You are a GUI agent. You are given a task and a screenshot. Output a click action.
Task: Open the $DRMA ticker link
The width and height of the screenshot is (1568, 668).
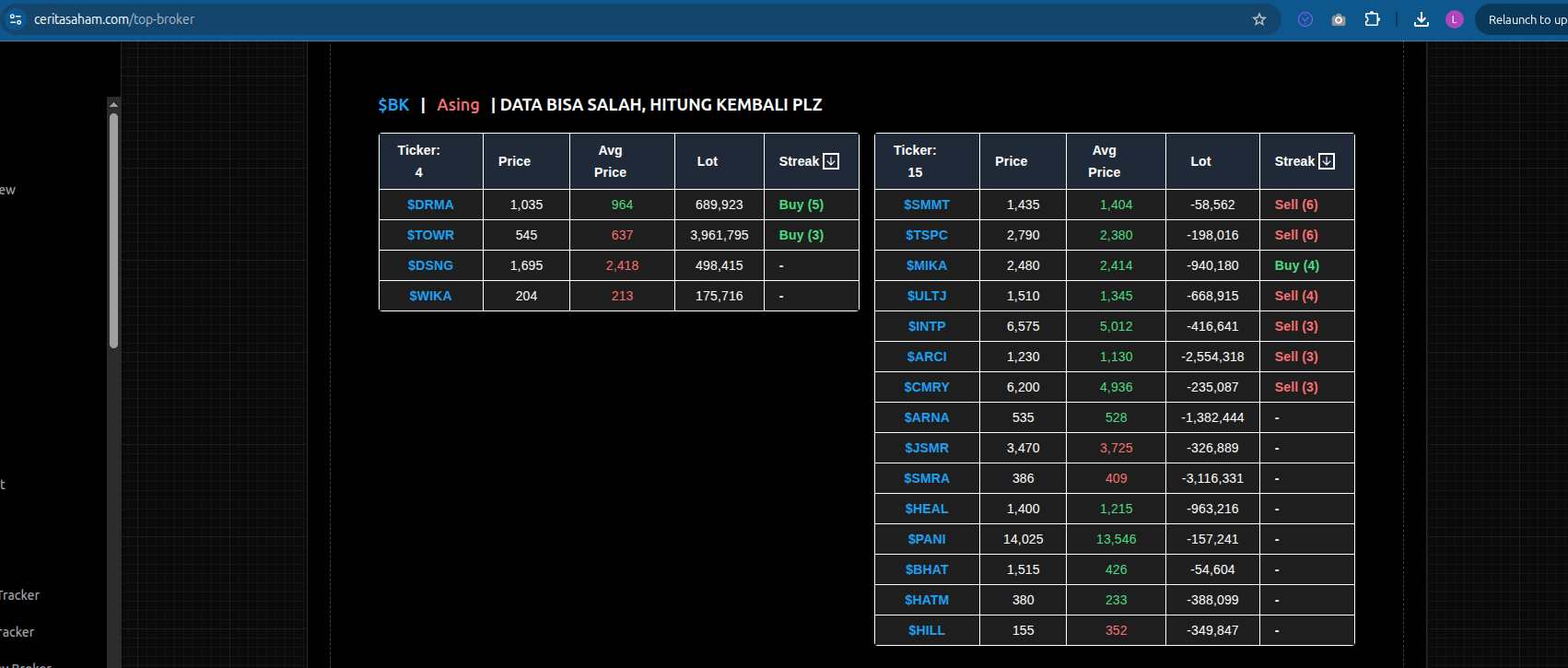click(x=430, y=205)
